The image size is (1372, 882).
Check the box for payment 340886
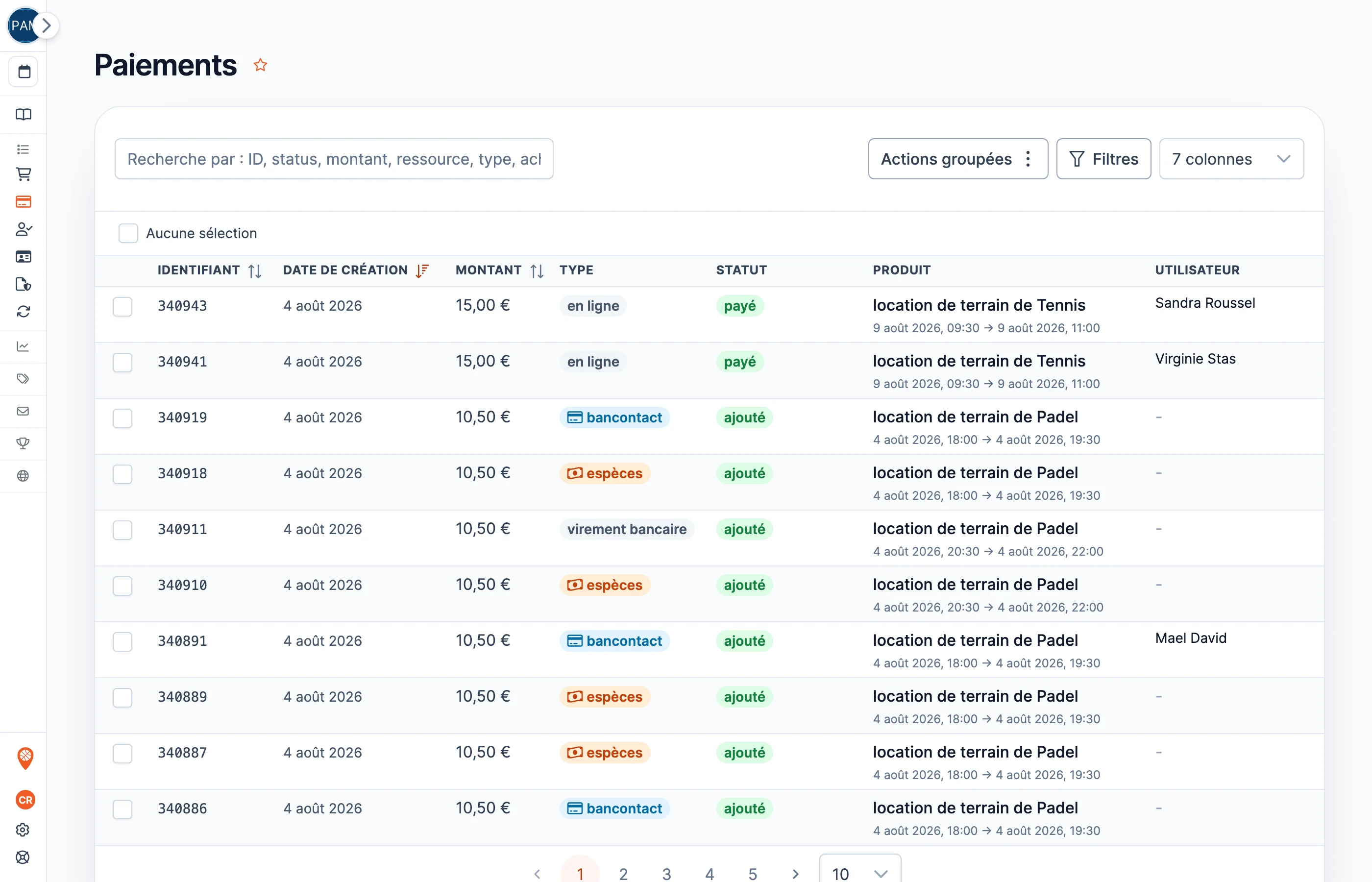coord(122,809)
